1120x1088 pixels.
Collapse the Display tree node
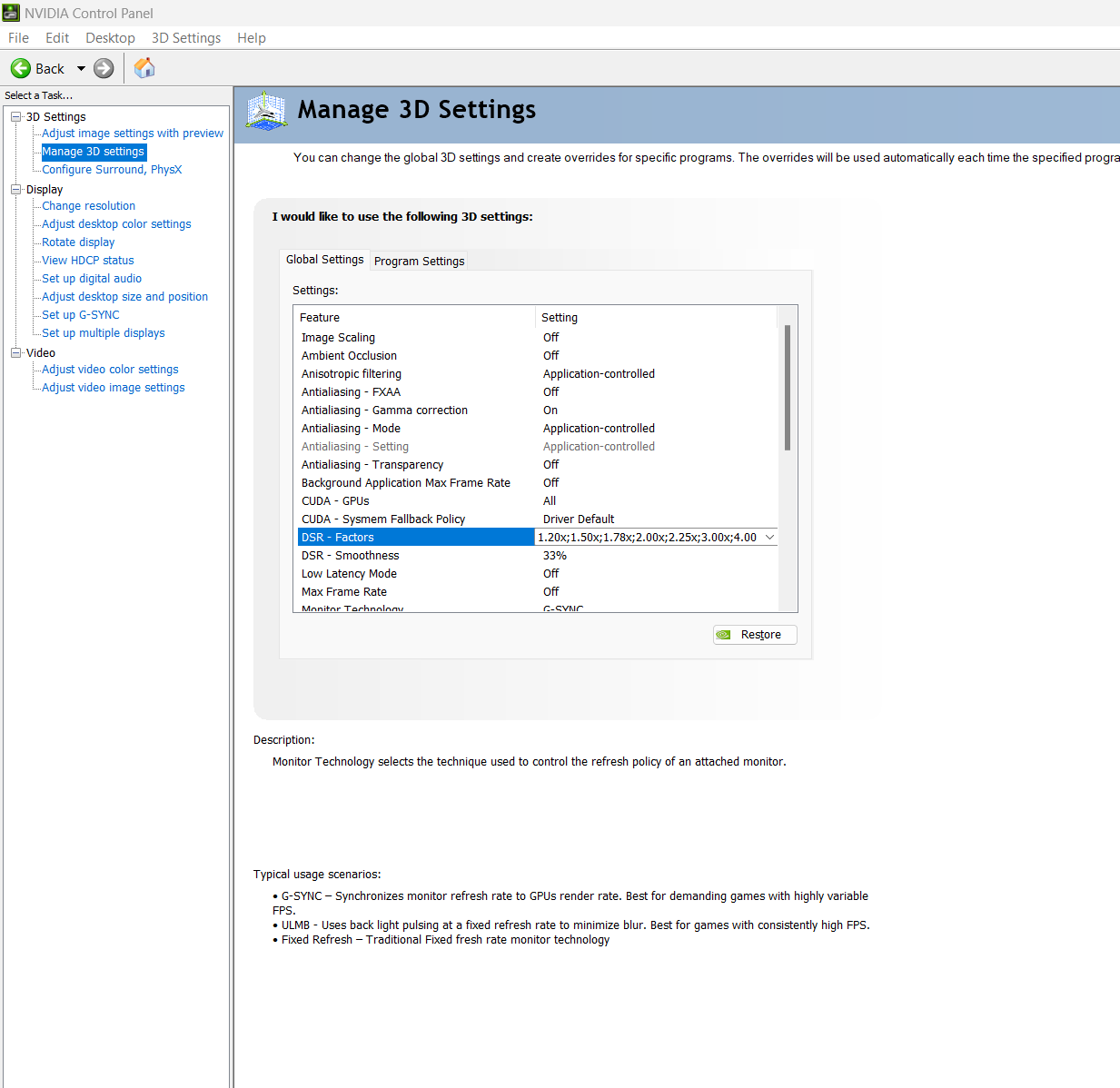point(15,189)
